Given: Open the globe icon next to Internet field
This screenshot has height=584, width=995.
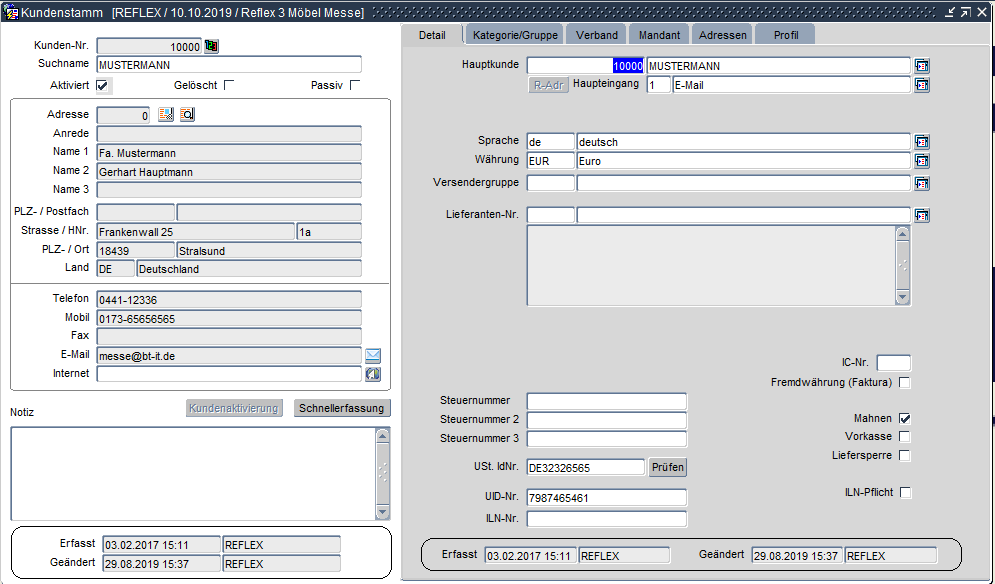Looking at the screenshot, I should click(x=373, y=374).
